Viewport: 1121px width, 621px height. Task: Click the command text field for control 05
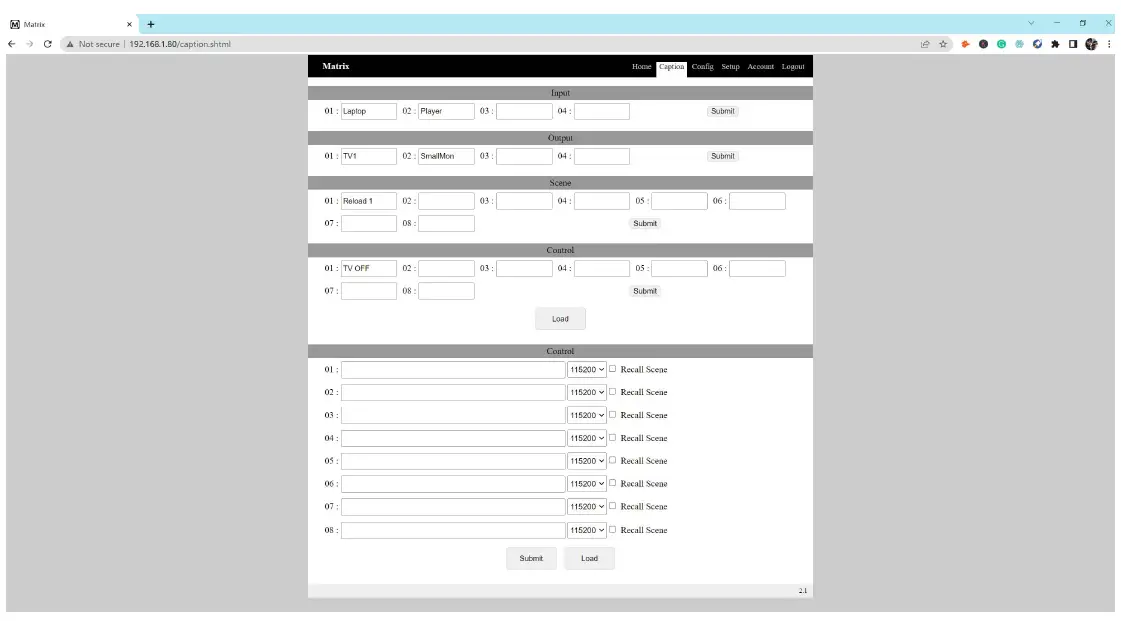[453, 461]
